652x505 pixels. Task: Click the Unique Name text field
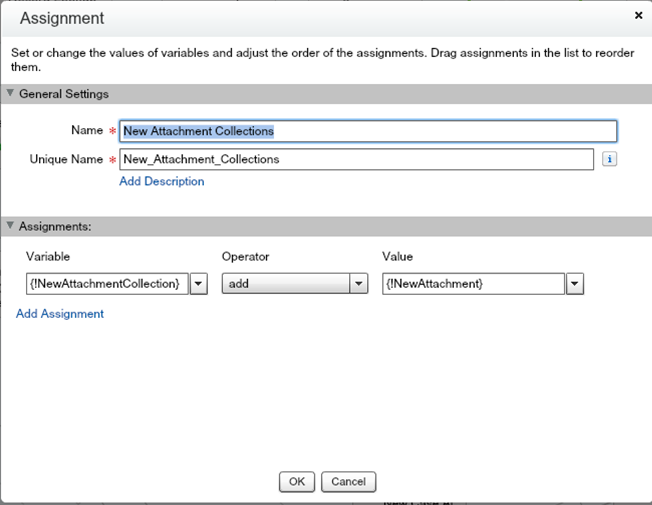[356, 159]
